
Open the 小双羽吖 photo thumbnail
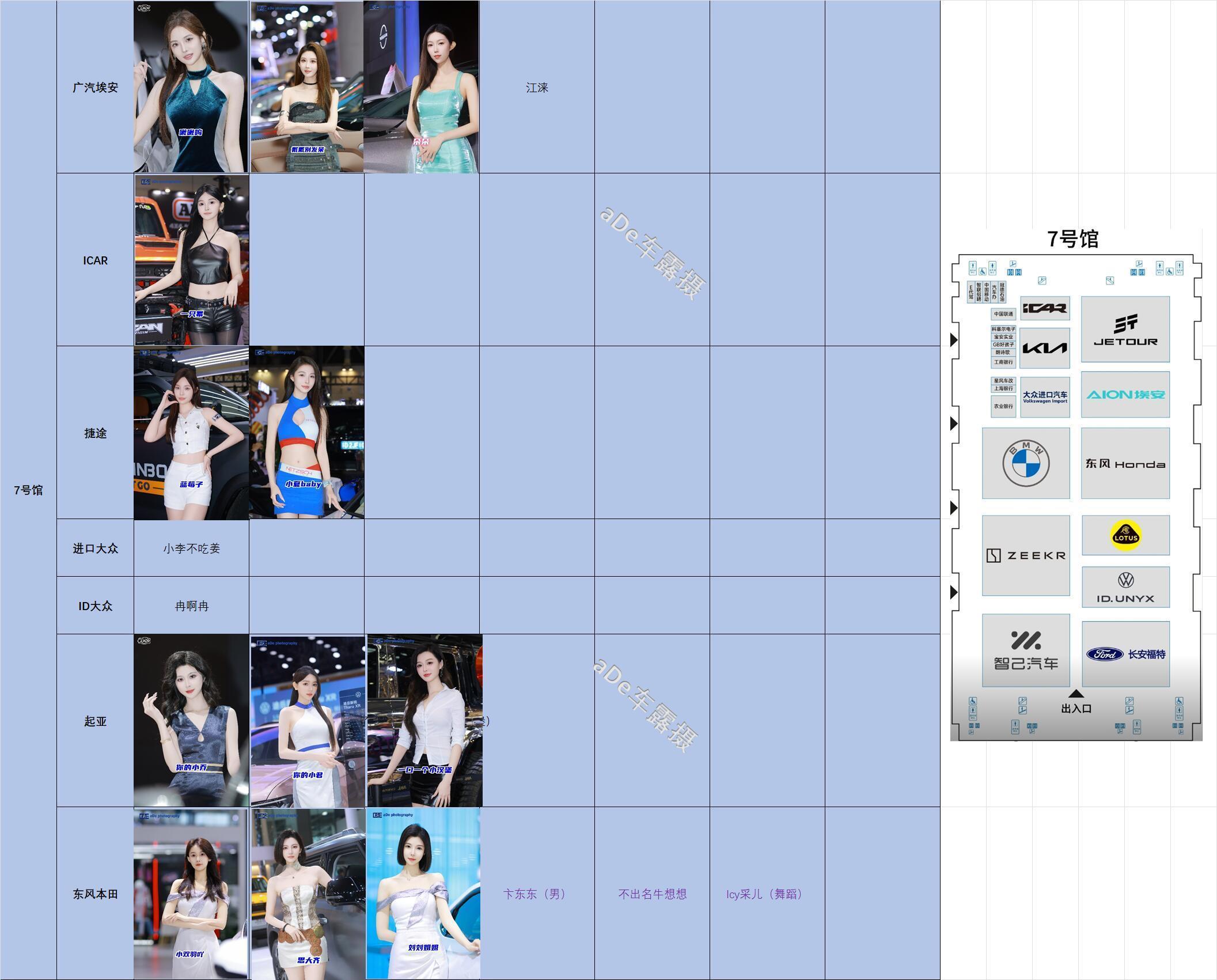[191, 894]
